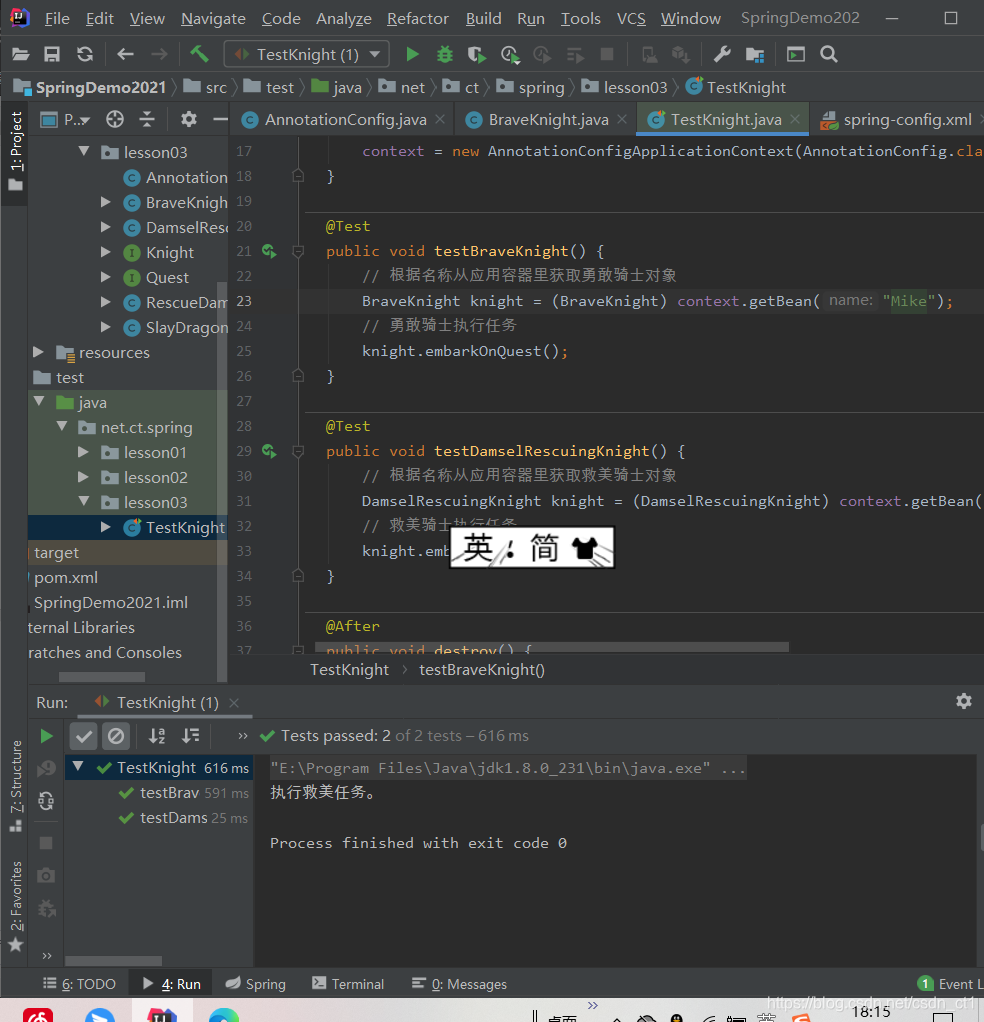Open the Terminal tool window
Image resolution: width=984 pixels, height=1022 pixels.
point(348,984)
